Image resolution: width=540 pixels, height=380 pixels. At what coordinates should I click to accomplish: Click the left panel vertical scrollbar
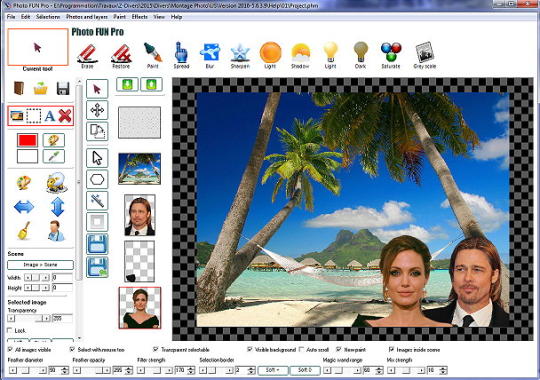click(x=79, y=209)
